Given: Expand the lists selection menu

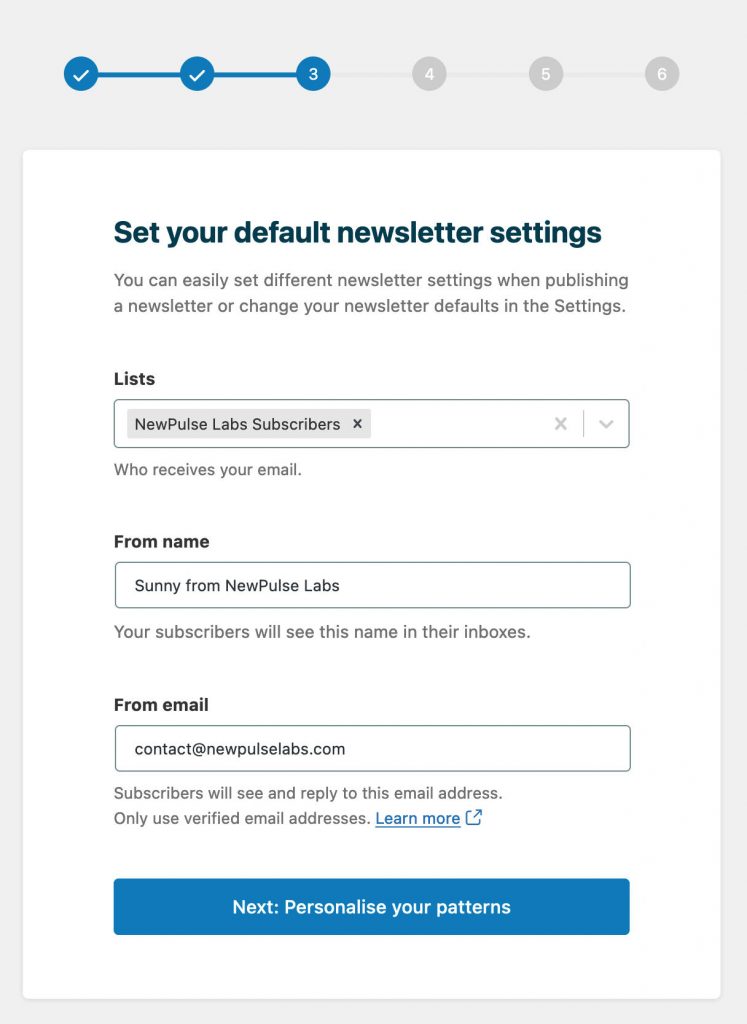Looking at the screenshot, I should tap(606, 423).
